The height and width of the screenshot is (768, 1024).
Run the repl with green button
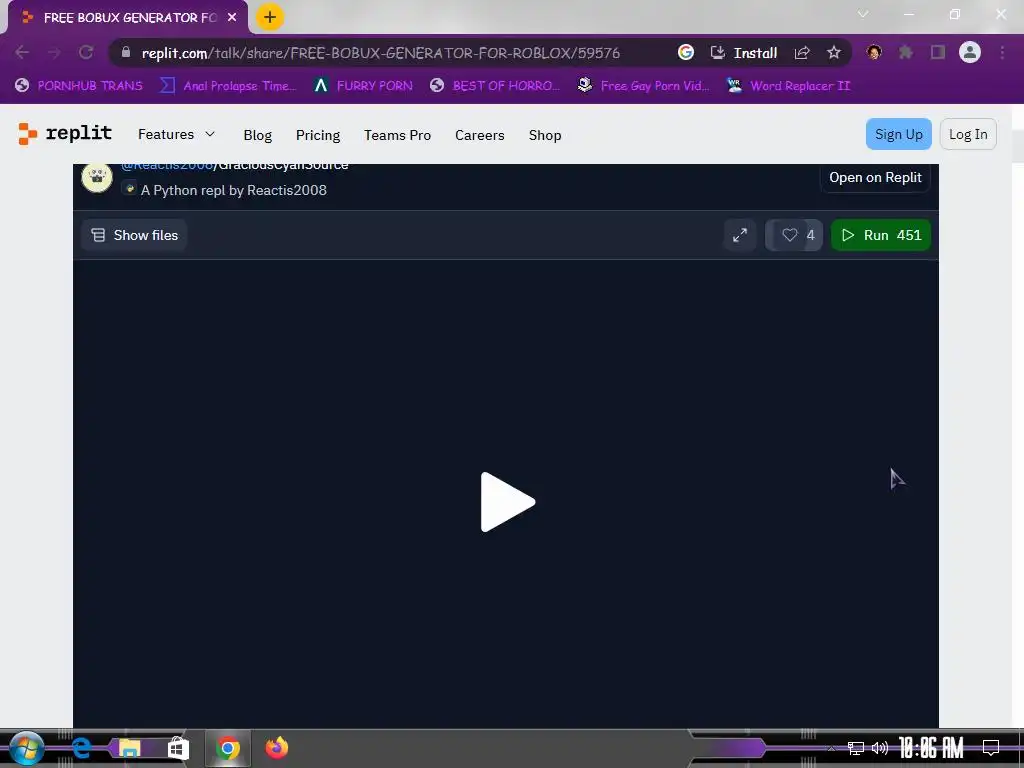click(880, 235)
